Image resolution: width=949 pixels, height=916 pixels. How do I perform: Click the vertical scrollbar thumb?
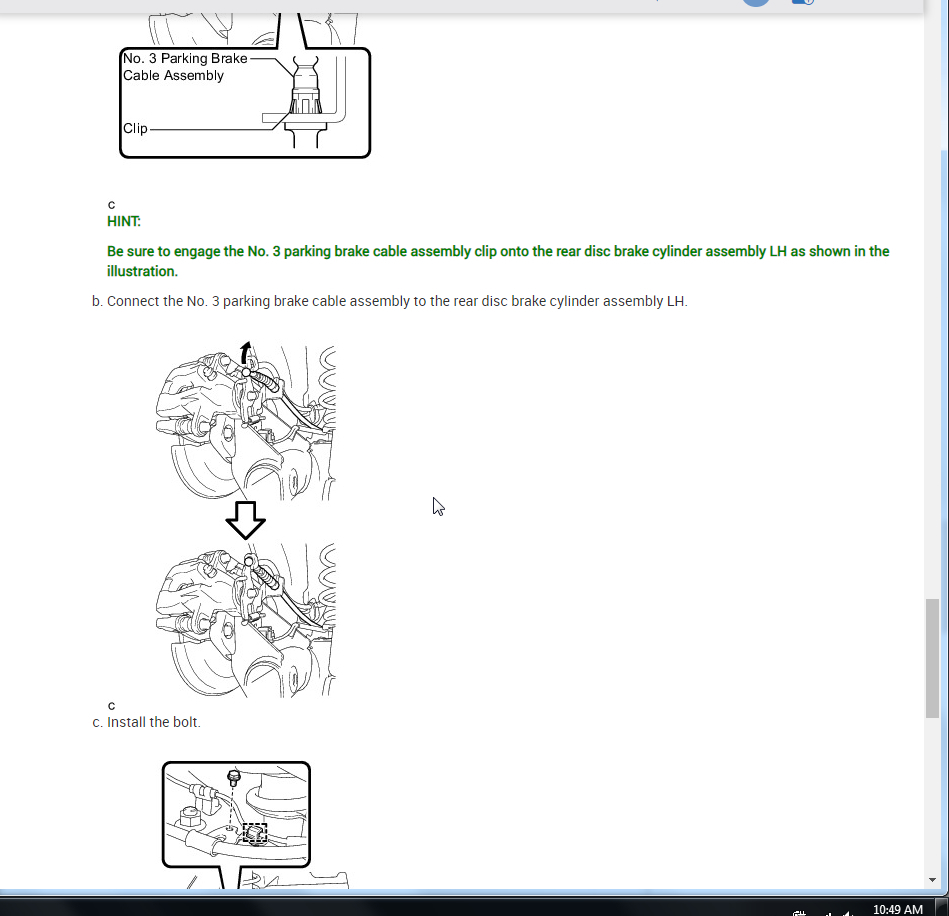tap(932, 658)
